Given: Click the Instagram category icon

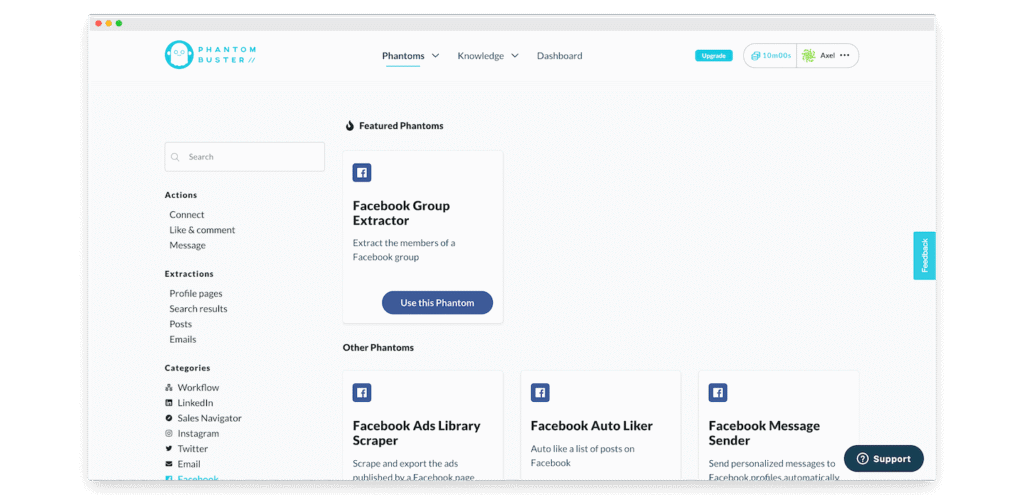Looking at the screenshot, I should tap(168, 433).
